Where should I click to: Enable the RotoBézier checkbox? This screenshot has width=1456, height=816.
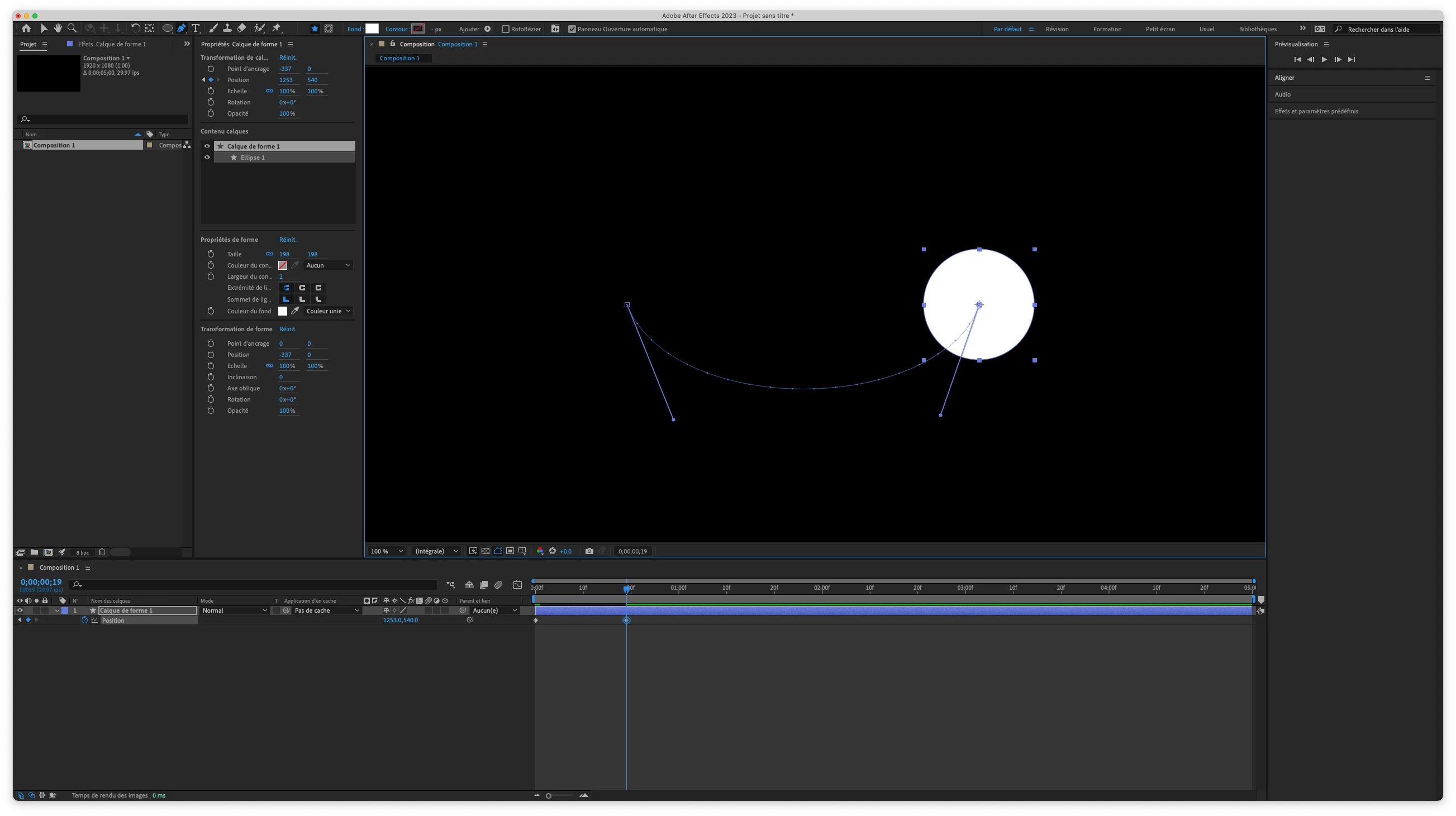coord(505,29)
